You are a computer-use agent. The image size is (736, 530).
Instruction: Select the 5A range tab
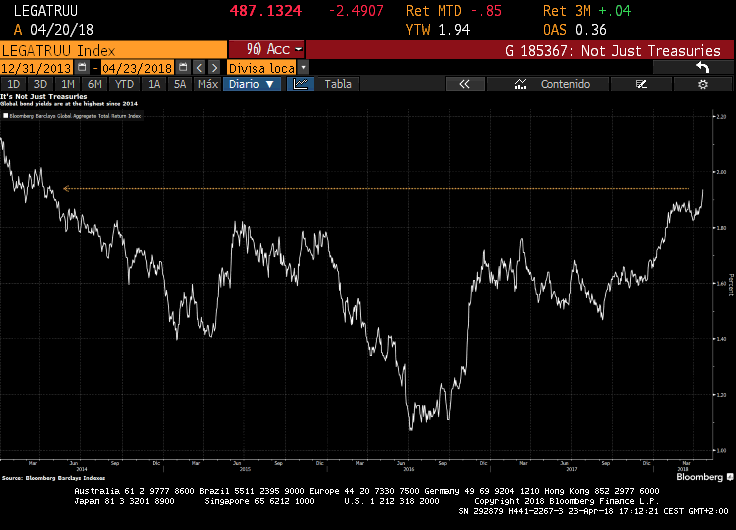click(180, 84)
